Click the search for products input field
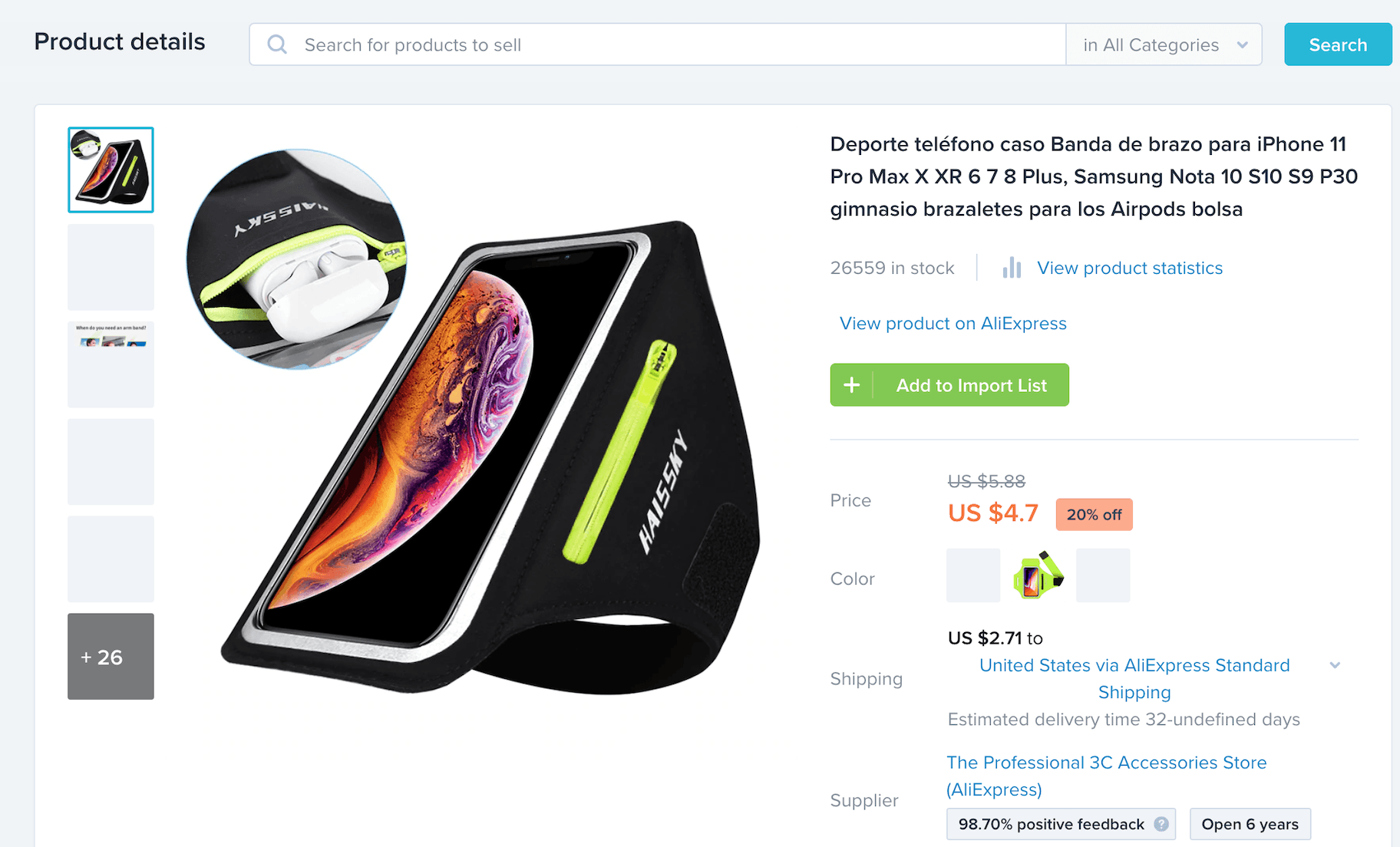This screenshot has width=1400, height=847. pos(658,44)
